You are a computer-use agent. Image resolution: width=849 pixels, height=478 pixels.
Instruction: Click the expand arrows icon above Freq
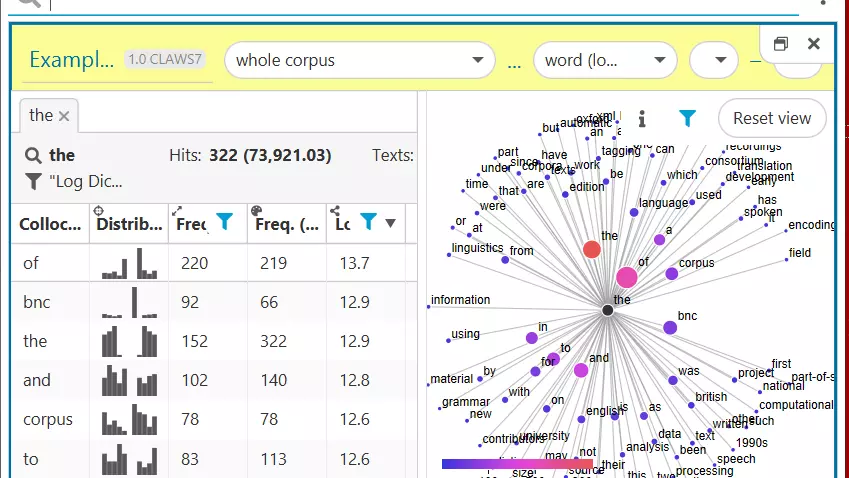177,211
